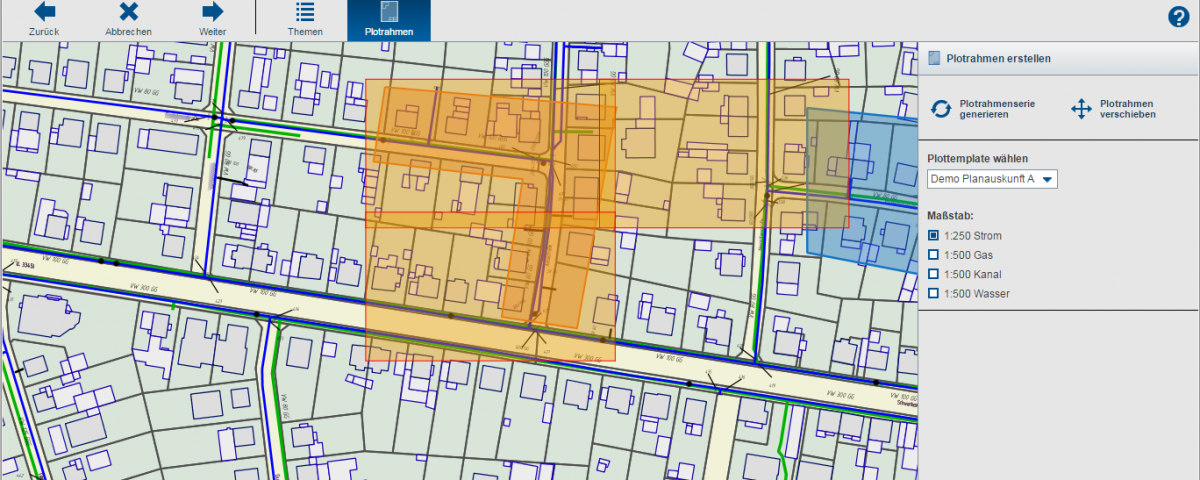Open help via question mark icon
The height and width of the screenshot is (480, 1200).
click(x=1179, y=16)
